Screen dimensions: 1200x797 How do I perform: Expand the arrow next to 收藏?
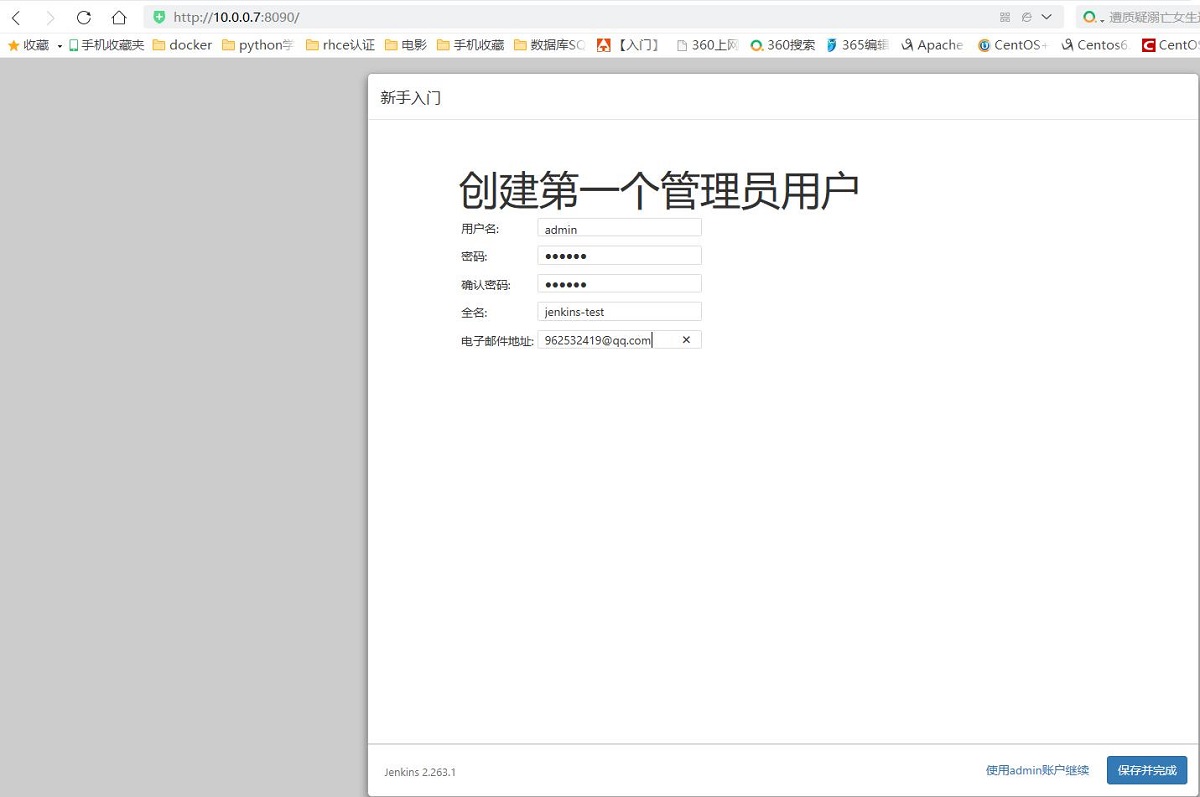click(60, 46)
